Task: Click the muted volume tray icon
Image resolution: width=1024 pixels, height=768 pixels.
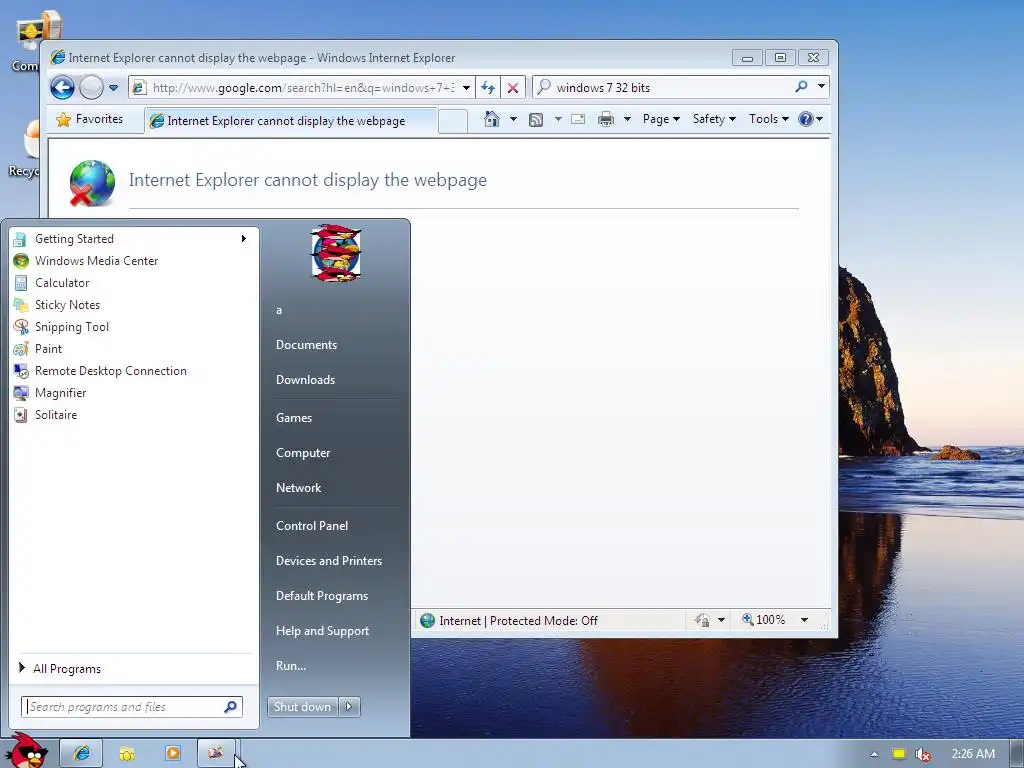Action: (x=923, y=754)
